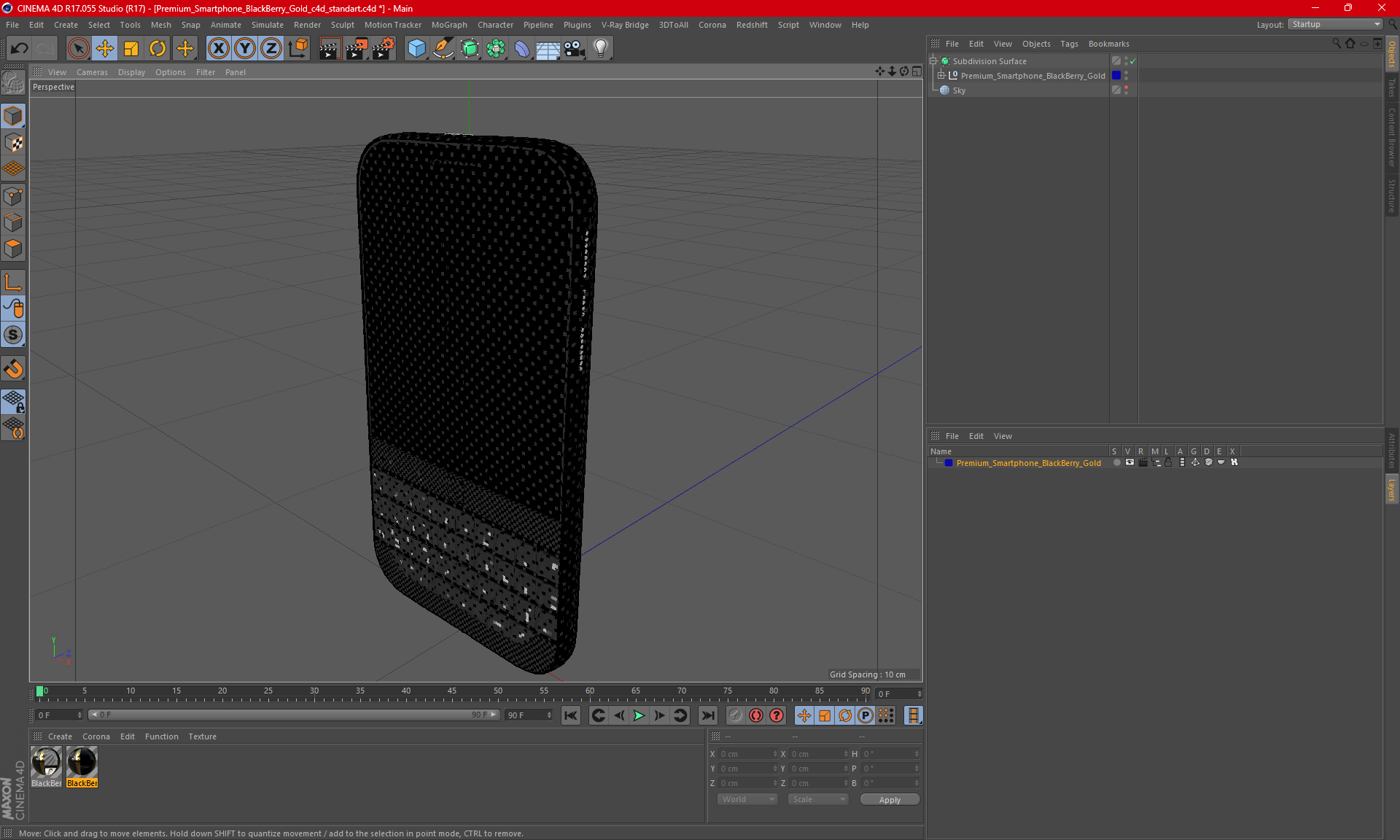
Task: Open the Simulate menu
Action: coord(267,25)
